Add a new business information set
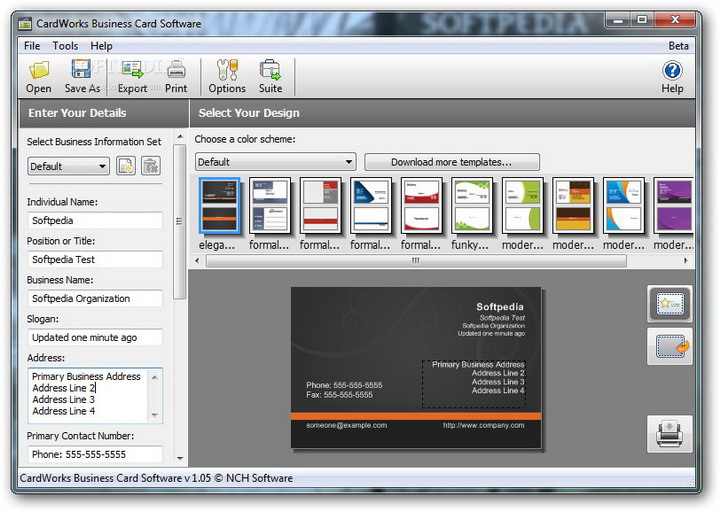 (x=126, y=166)
